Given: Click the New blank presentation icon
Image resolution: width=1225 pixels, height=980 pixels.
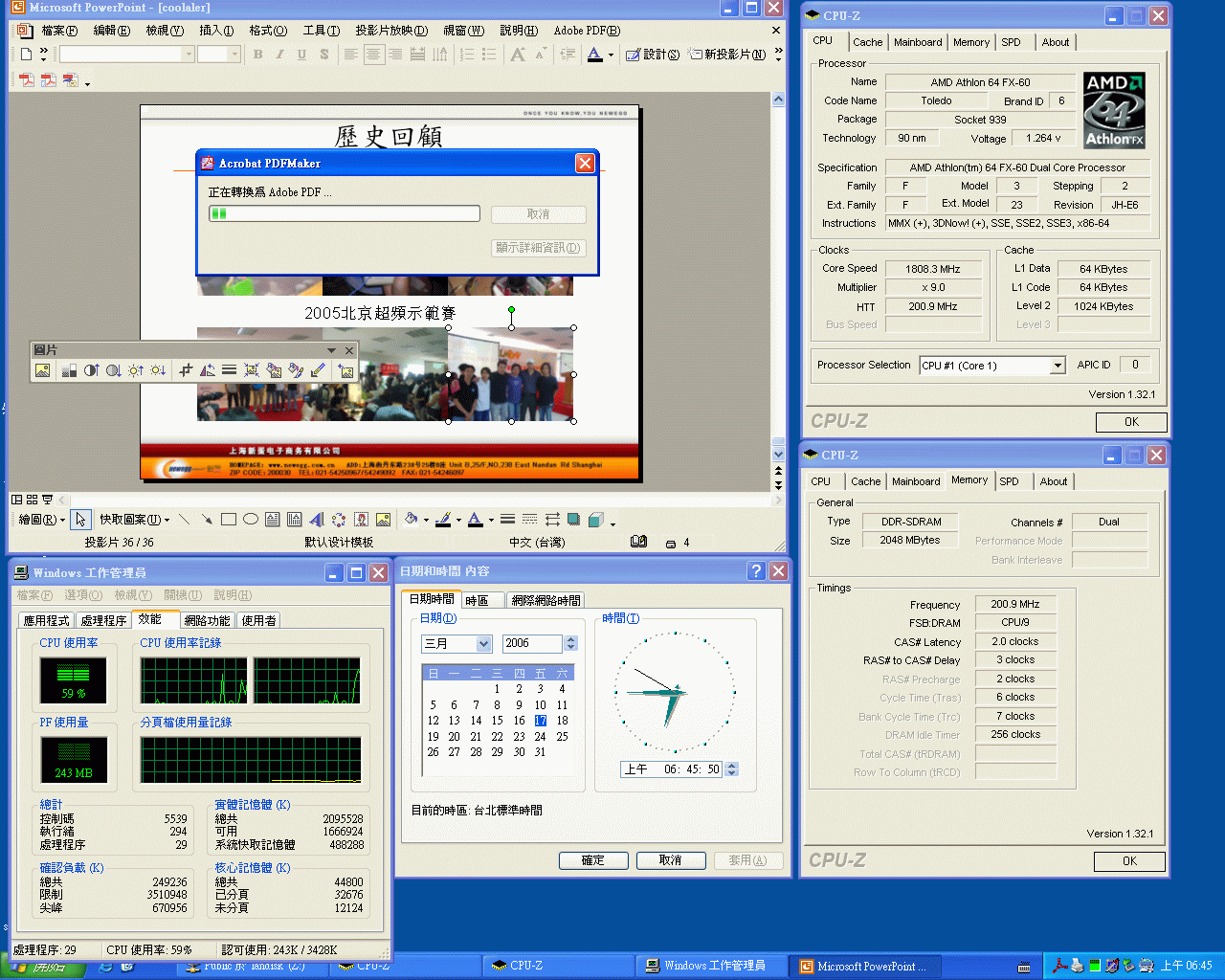Looking at the screenshot, I should [26, 55].
